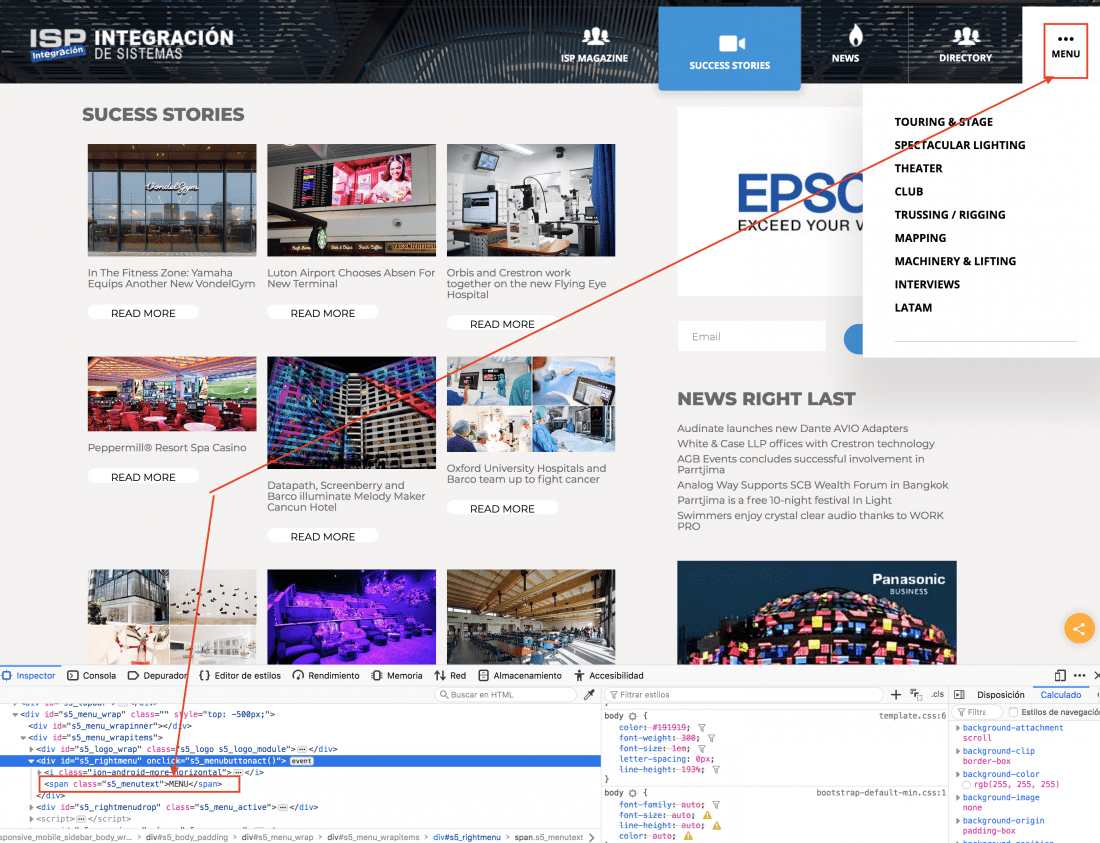Click filter funnel next to line-height 193%

click(x=716, y=770)
